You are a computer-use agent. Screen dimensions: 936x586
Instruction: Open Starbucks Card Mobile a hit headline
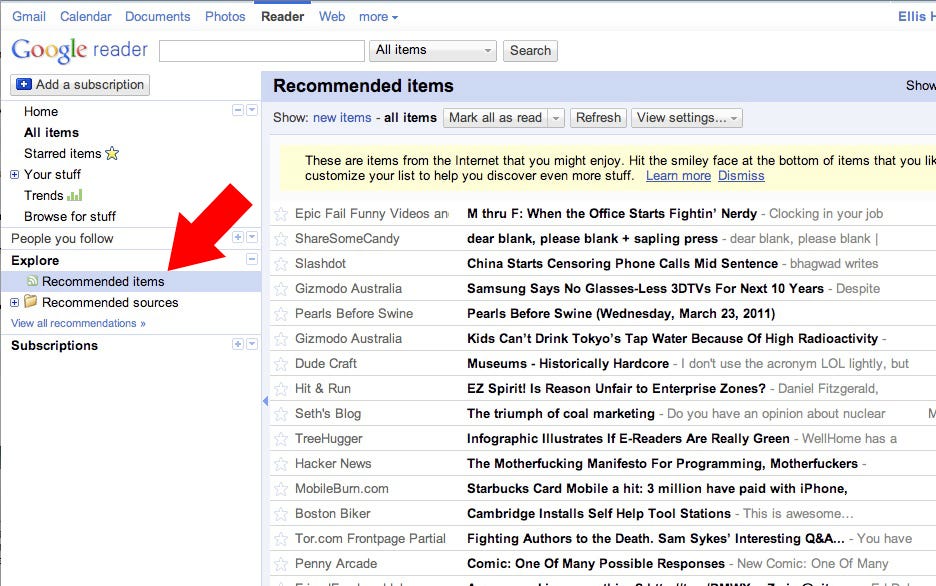(x=657, y=489)
